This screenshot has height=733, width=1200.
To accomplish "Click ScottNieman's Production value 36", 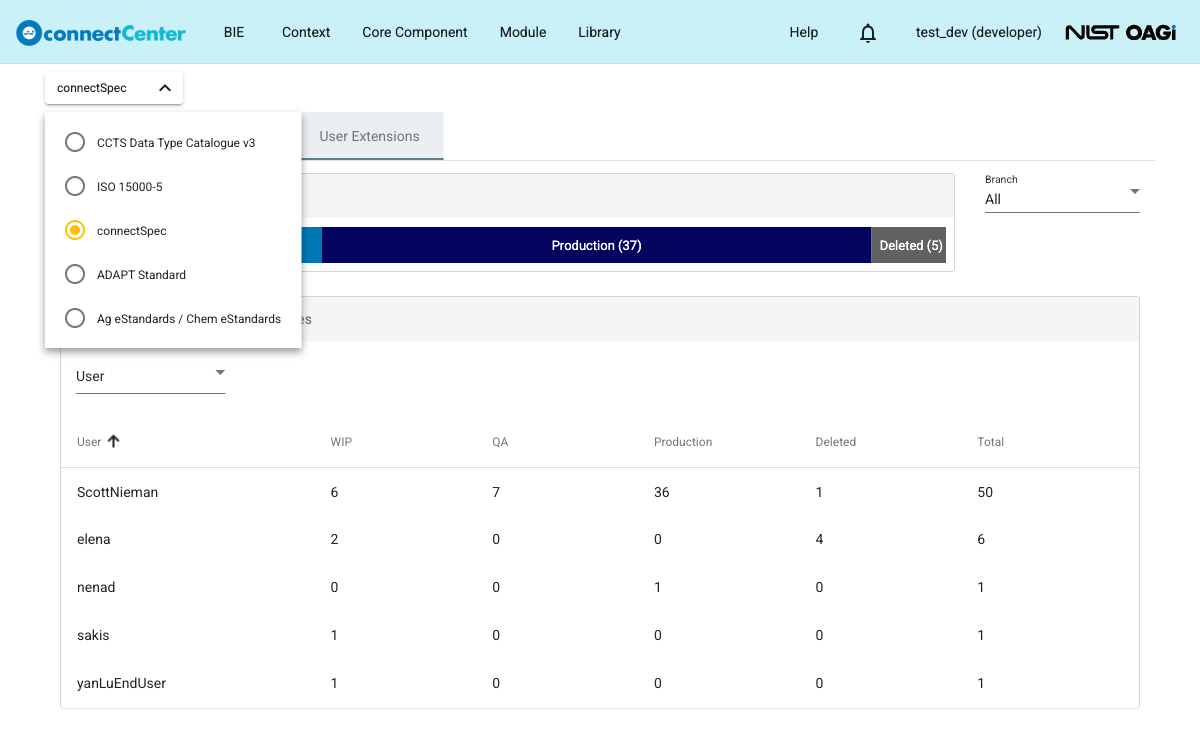I will click(662, 492).
